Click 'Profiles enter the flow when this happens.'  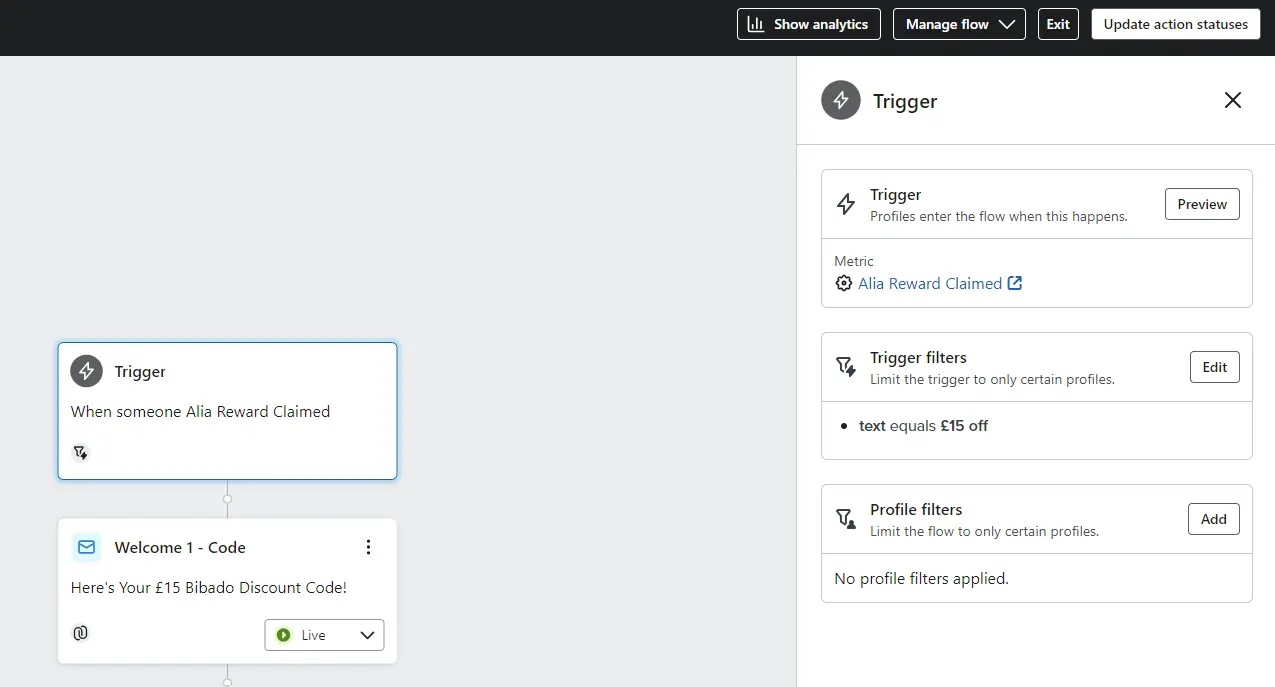(x=999, y=216)
